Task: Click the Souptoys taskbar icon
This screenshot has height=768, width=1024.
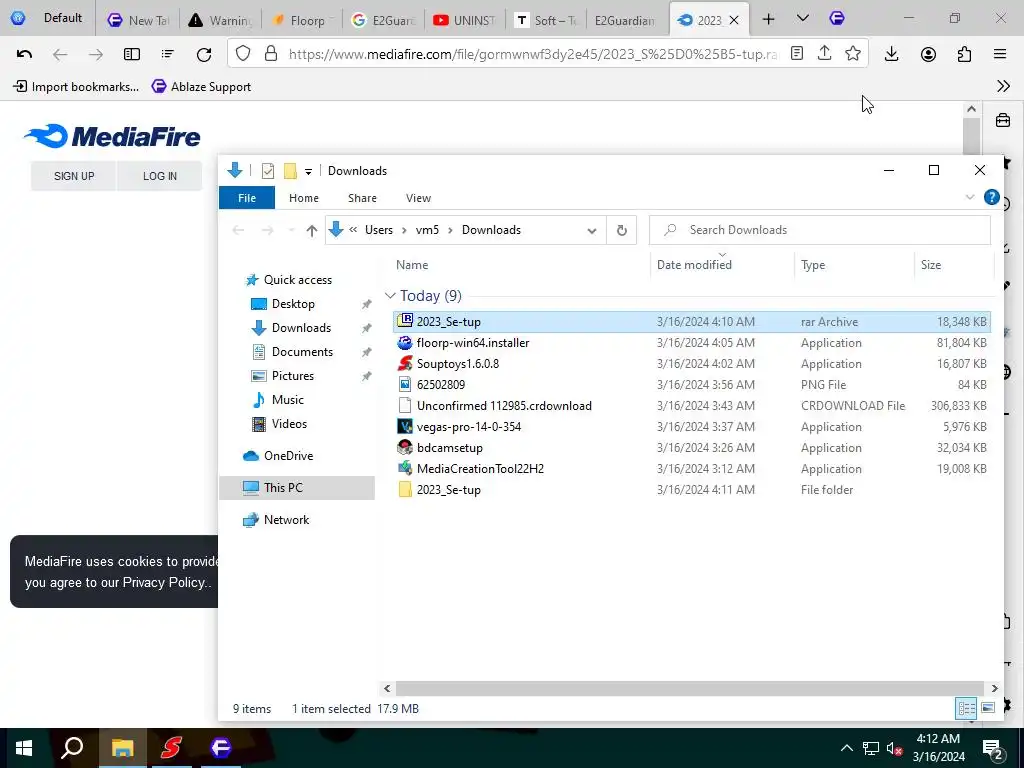Action: 171,748
